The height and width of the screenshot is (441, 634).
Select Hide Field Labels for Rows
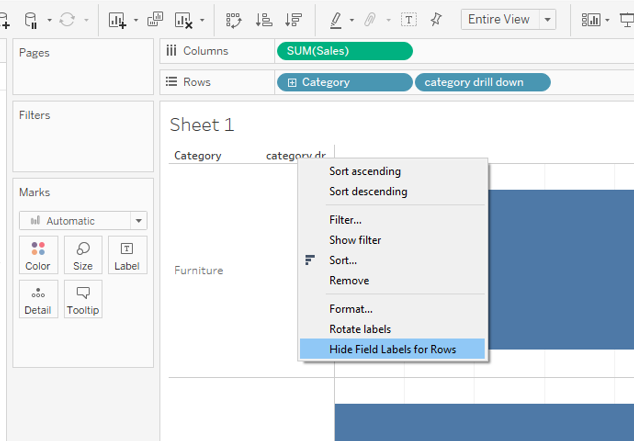tap(392, 349)
